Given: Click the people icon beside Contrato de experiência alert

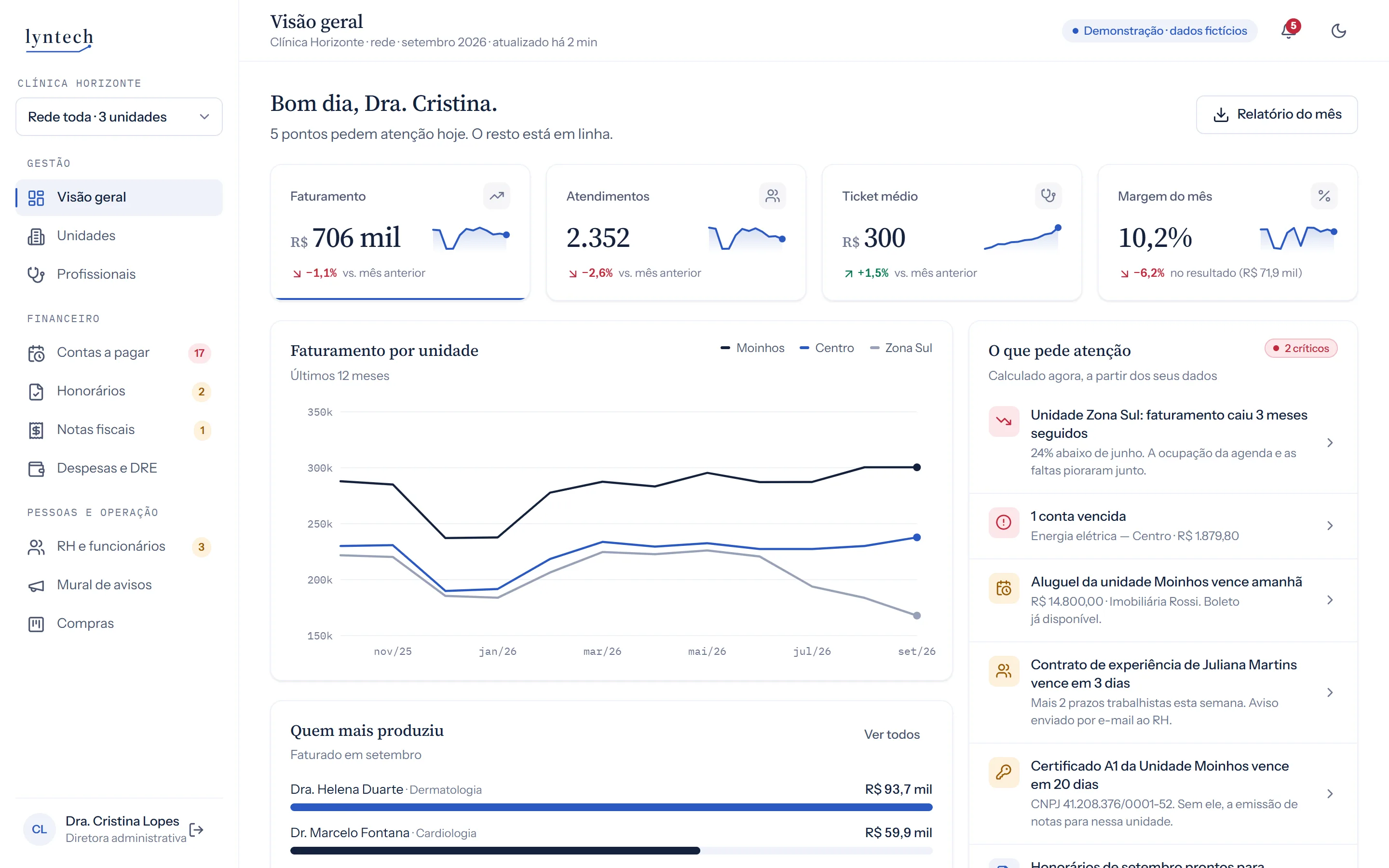Looking at the screenshot, I should tap(1004, 671).
